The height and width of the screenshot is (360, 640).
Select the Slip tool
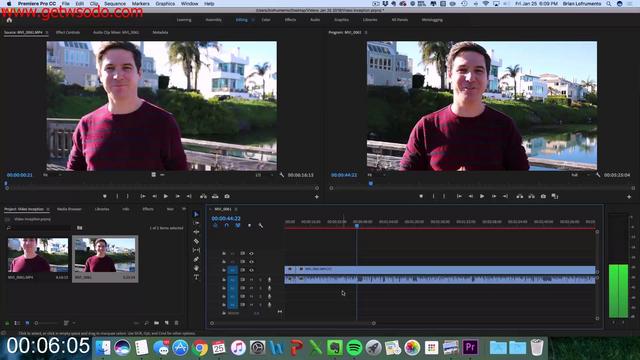(196, 250)
